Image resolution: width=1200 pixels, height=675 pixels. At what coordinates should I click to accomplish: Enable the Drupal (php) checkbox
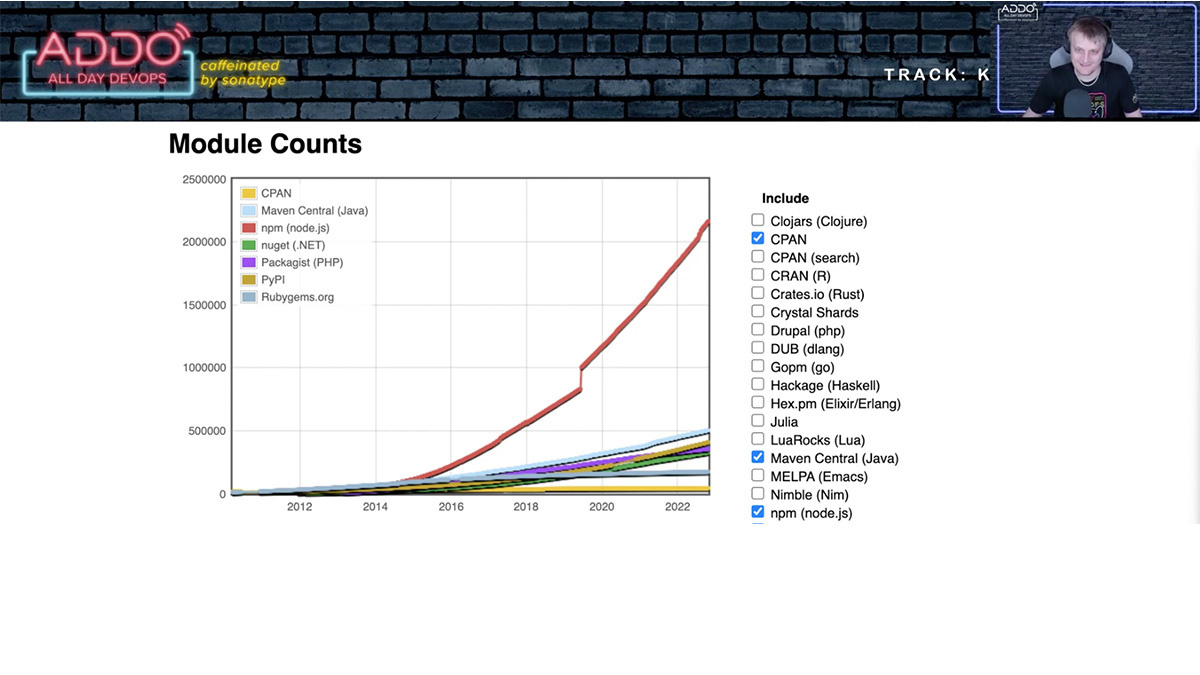click(758, 330)
